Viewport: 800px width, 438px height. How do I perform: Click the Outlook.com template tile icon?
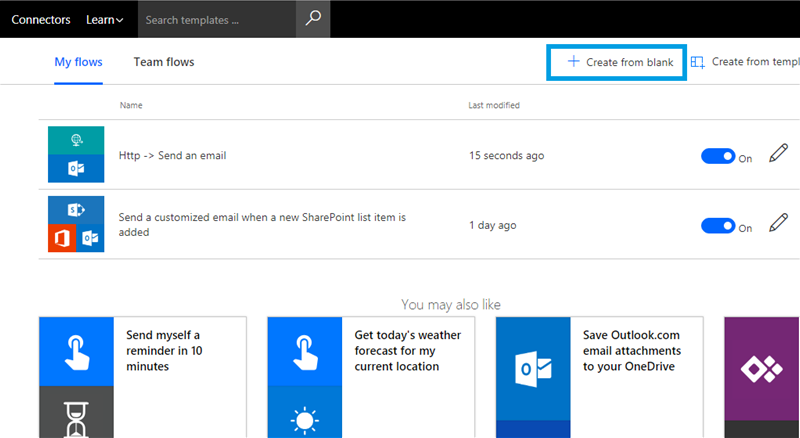click(x=533, y=371)
